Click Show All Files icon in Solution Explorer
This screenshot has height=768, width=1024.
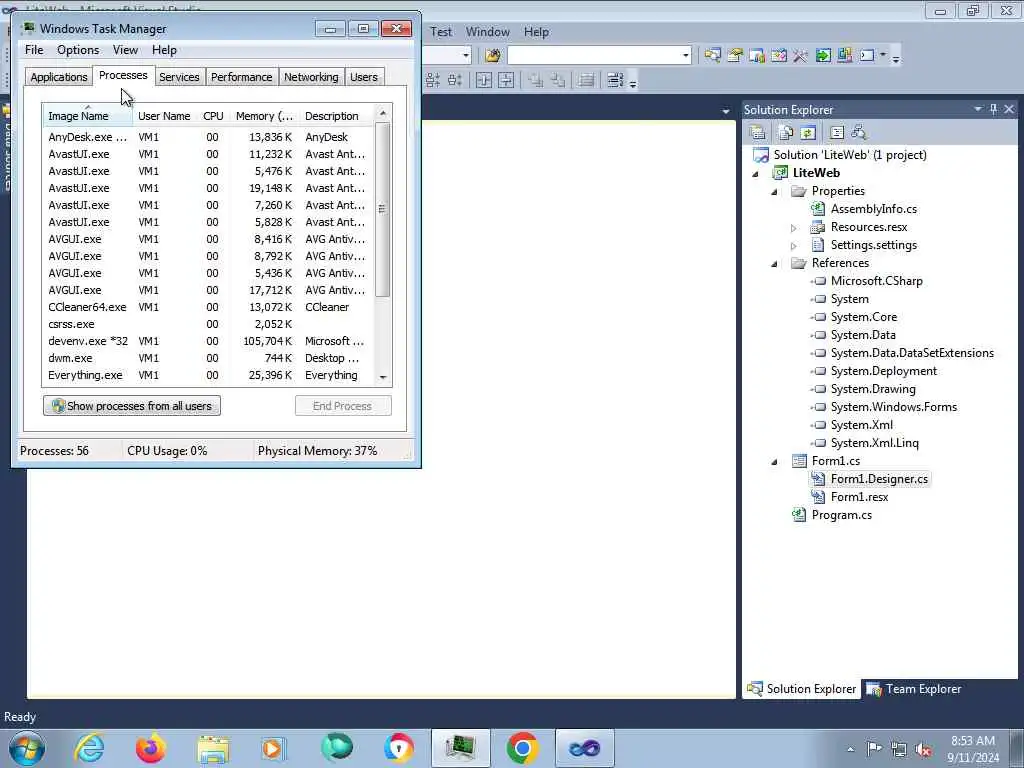[x=786, y=133]
